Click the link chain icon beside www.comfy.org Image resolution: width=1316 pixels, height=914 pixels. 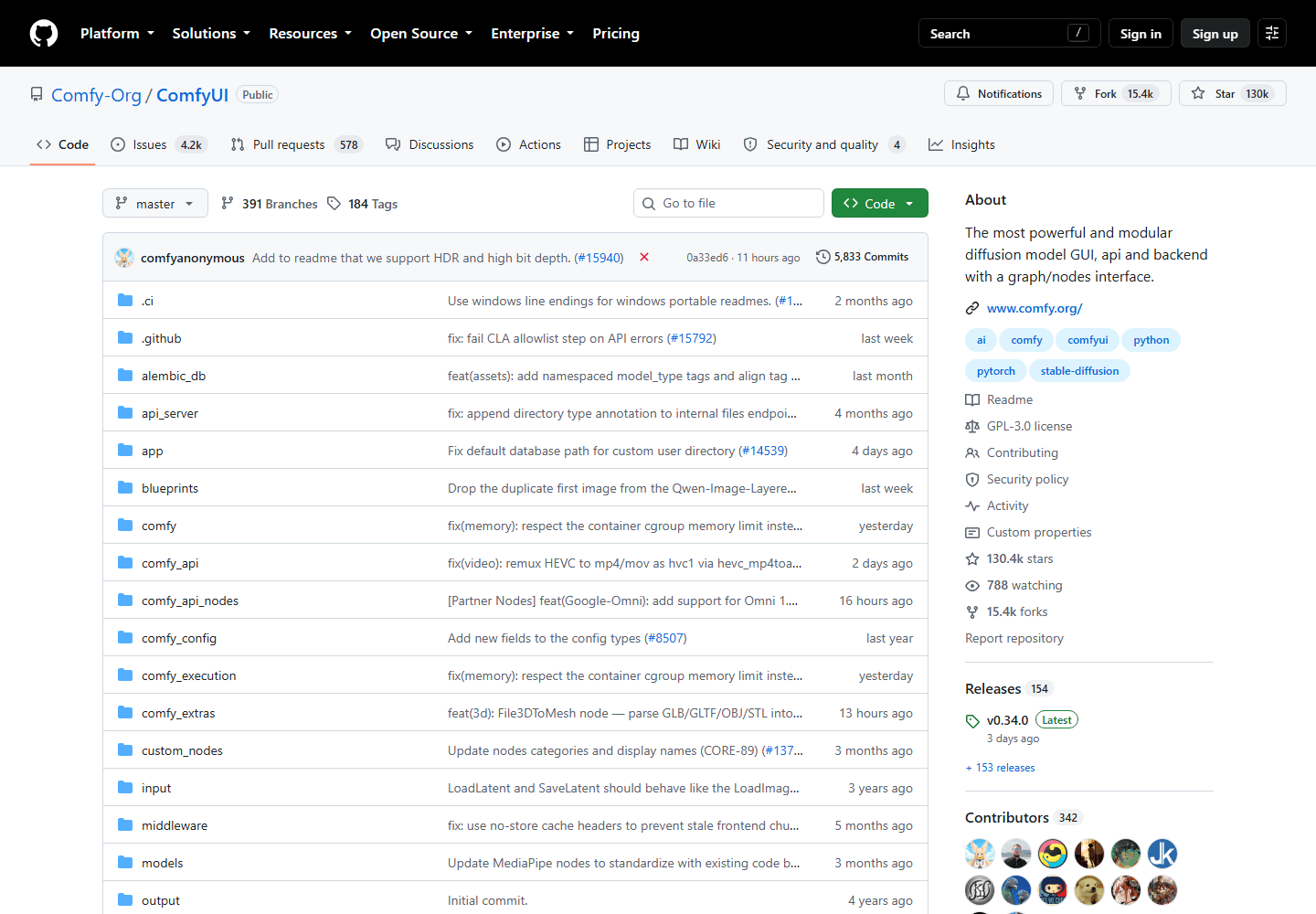point(972,308)
